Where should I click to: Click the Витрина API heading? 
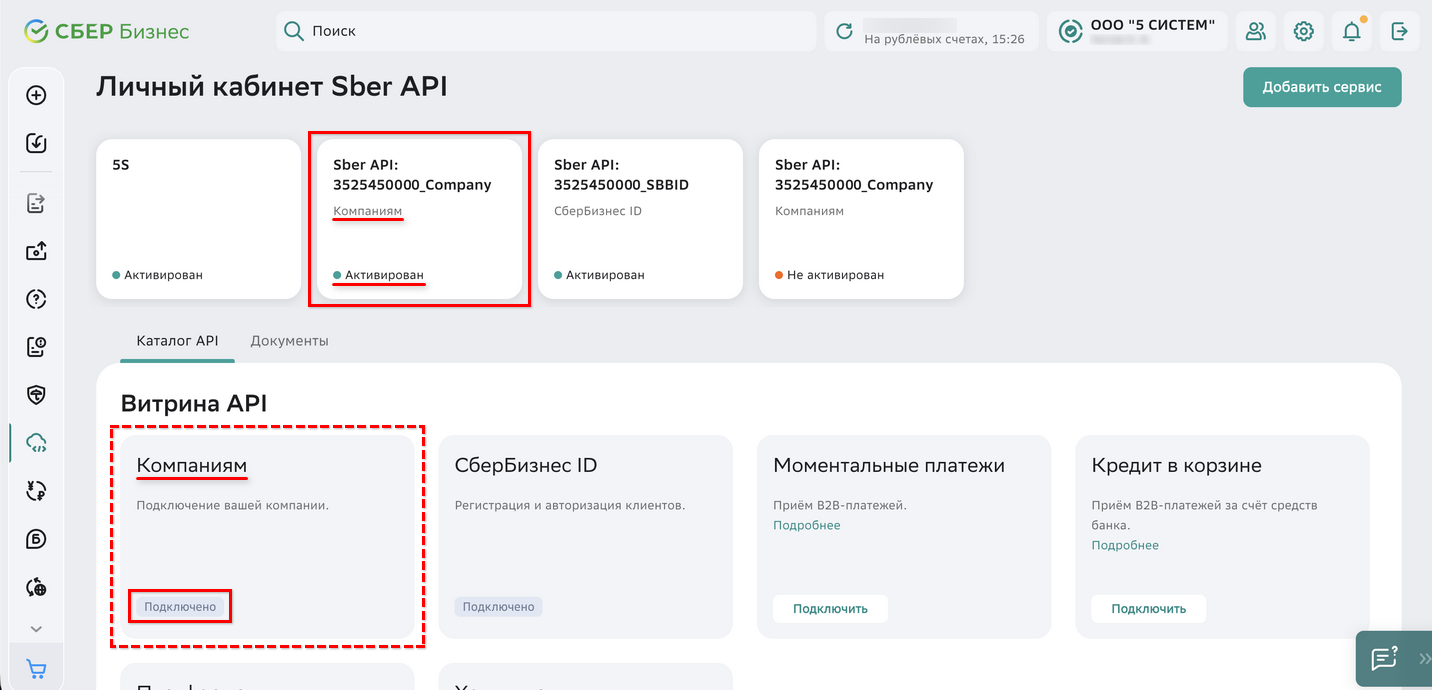pyautogui.click(x=194, y=404)
